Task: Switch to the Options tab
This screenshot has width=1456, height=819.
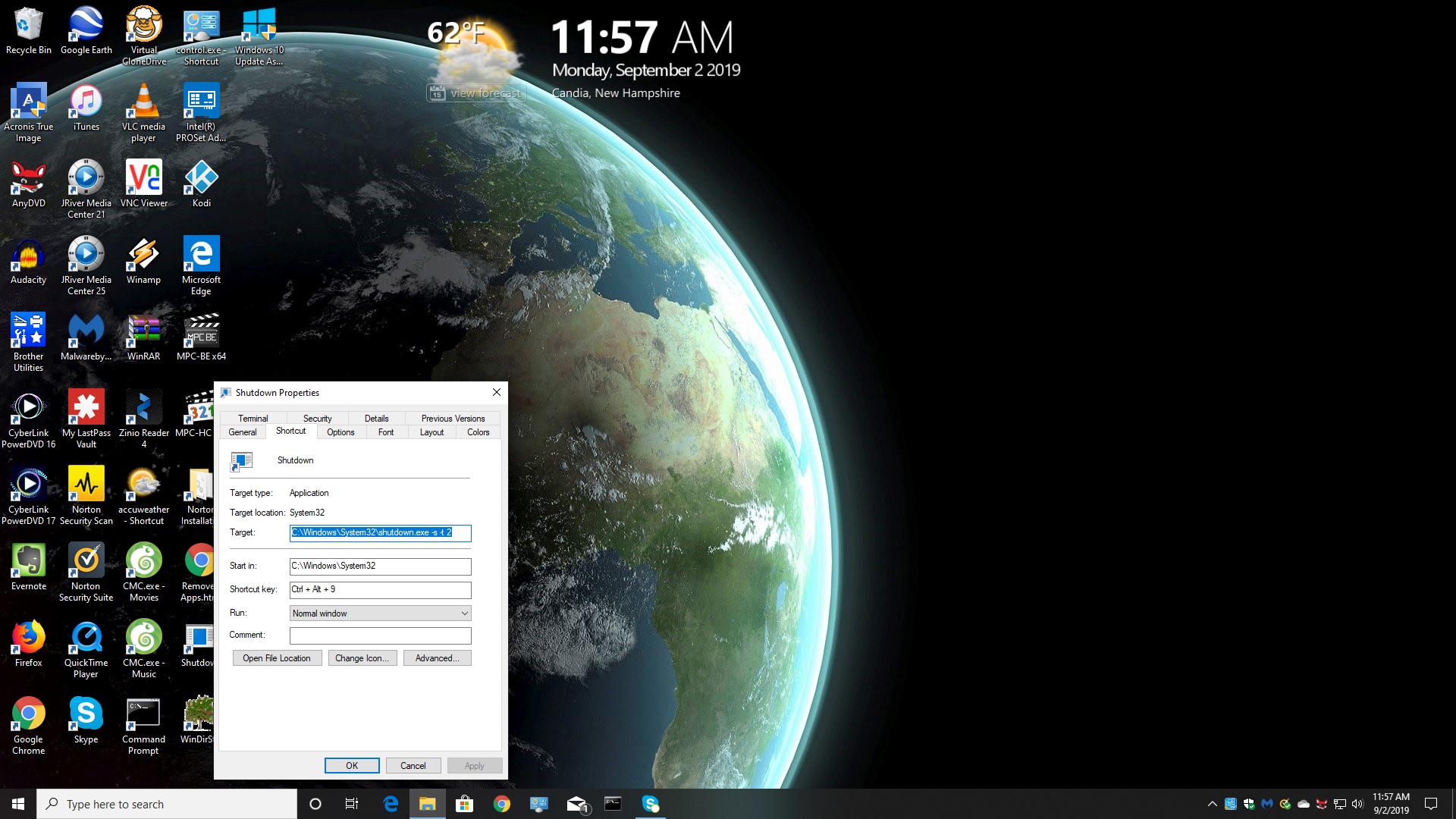Action: pos(340,432)
